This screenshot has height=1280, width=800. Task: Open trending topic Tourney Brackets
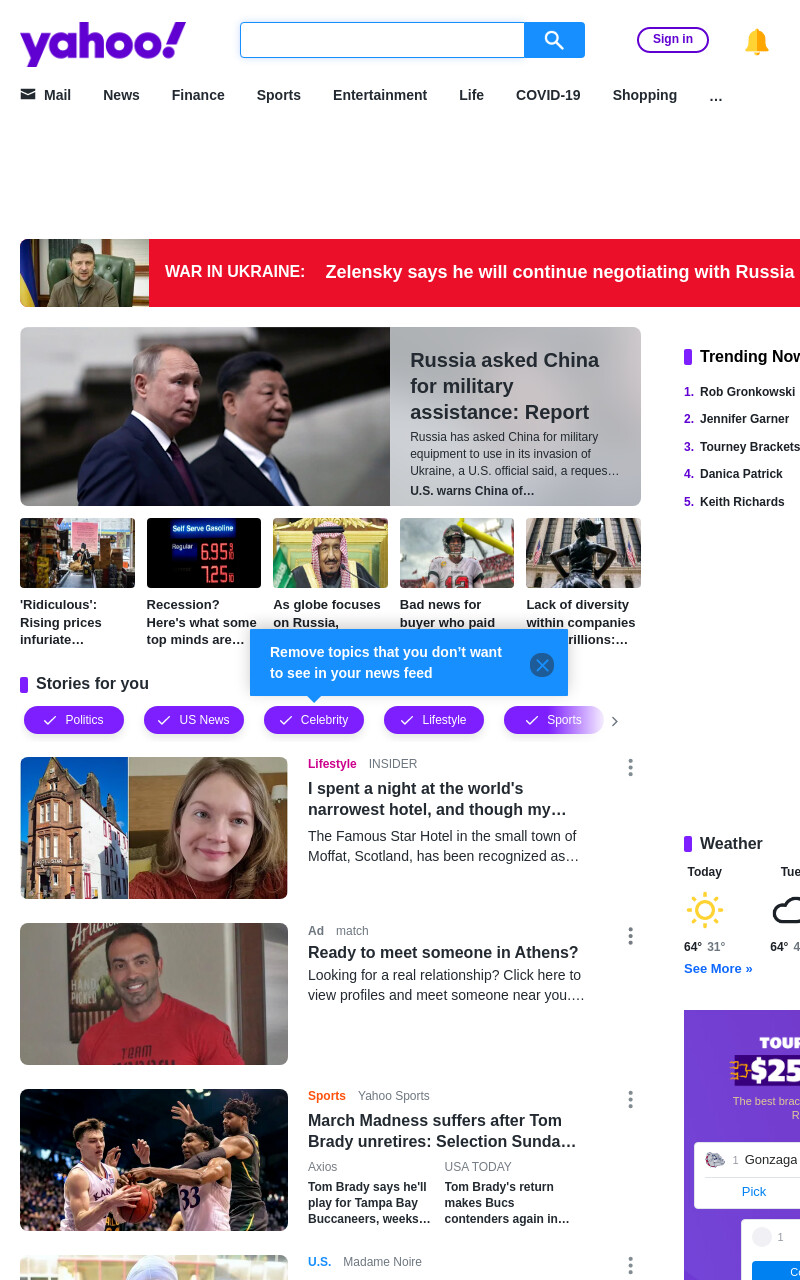750,447
